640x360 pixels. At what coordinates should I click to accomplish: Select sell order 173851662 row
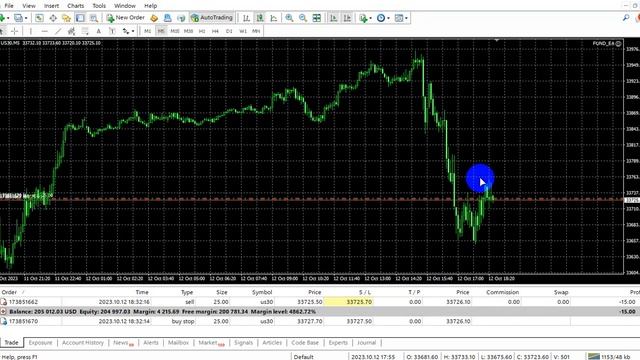(320, 302)
